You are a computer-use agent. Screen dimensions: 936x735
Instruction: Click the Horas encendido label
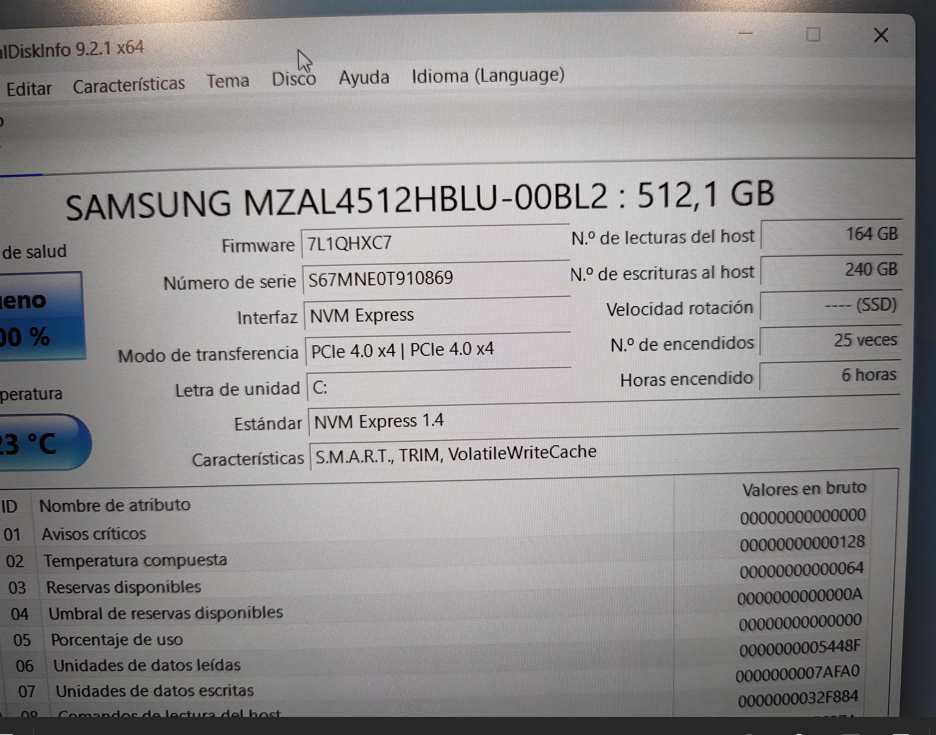[x=686, y=379]
